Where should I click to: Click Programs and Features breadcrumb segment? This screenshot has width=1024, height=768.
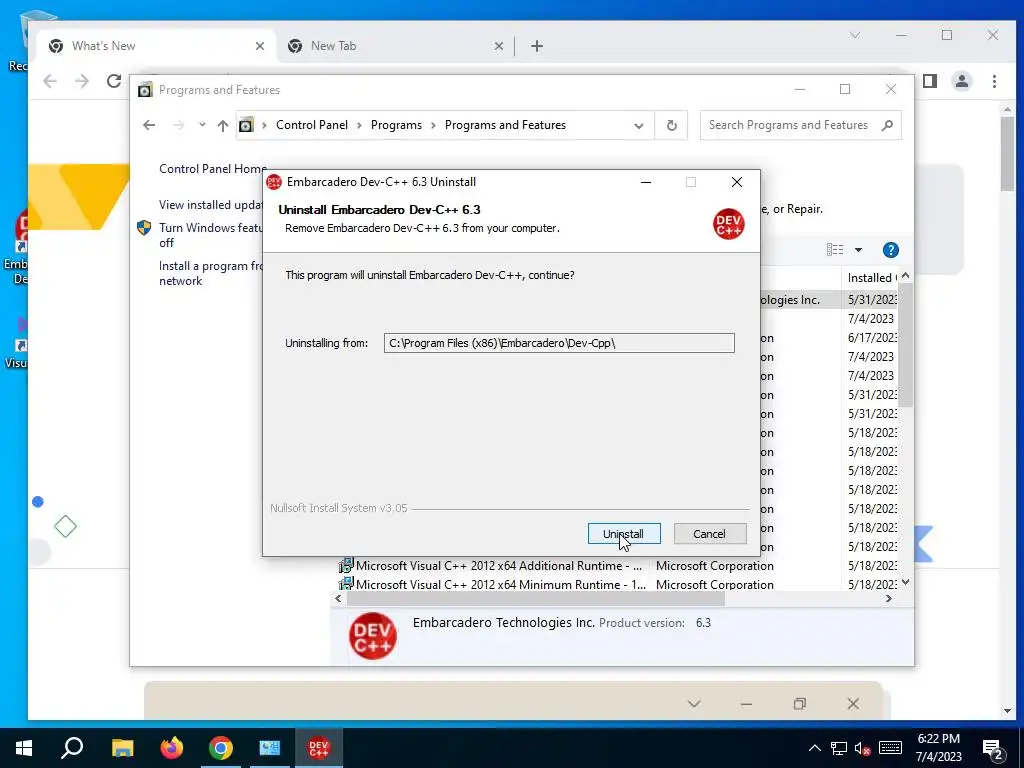click(505, 125)
